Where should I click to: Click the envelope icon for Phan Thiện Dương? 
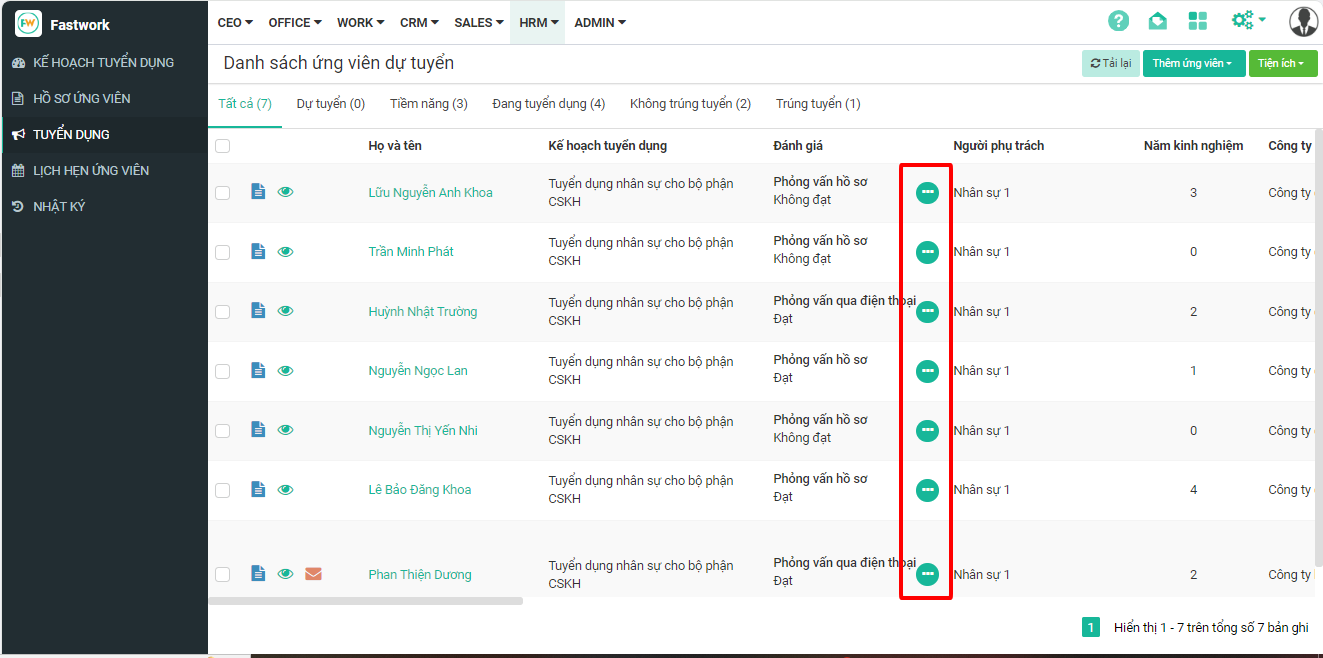point(313,574)
